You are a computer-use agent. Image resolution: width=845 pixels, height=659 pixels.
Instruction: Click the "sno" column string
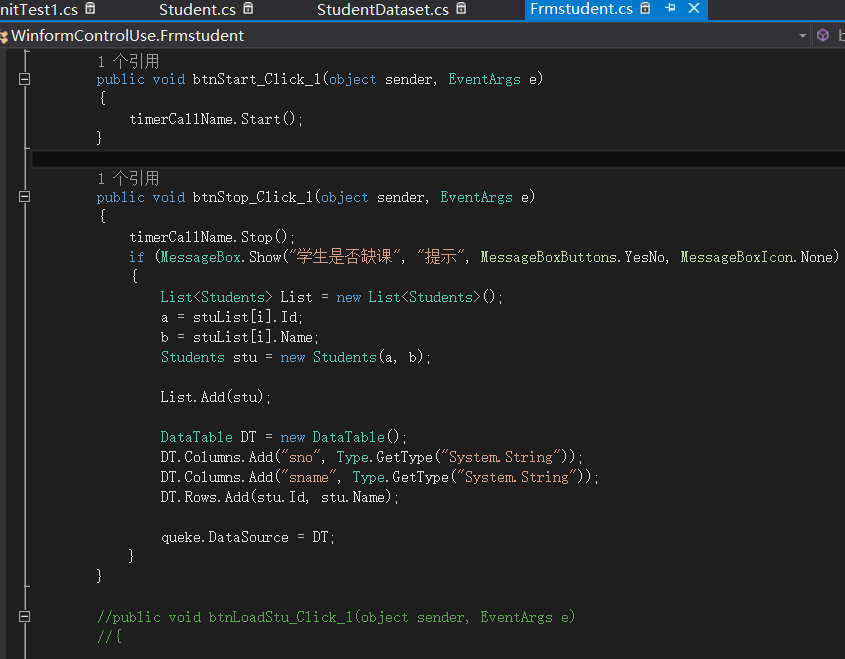(x=301, y=457)
